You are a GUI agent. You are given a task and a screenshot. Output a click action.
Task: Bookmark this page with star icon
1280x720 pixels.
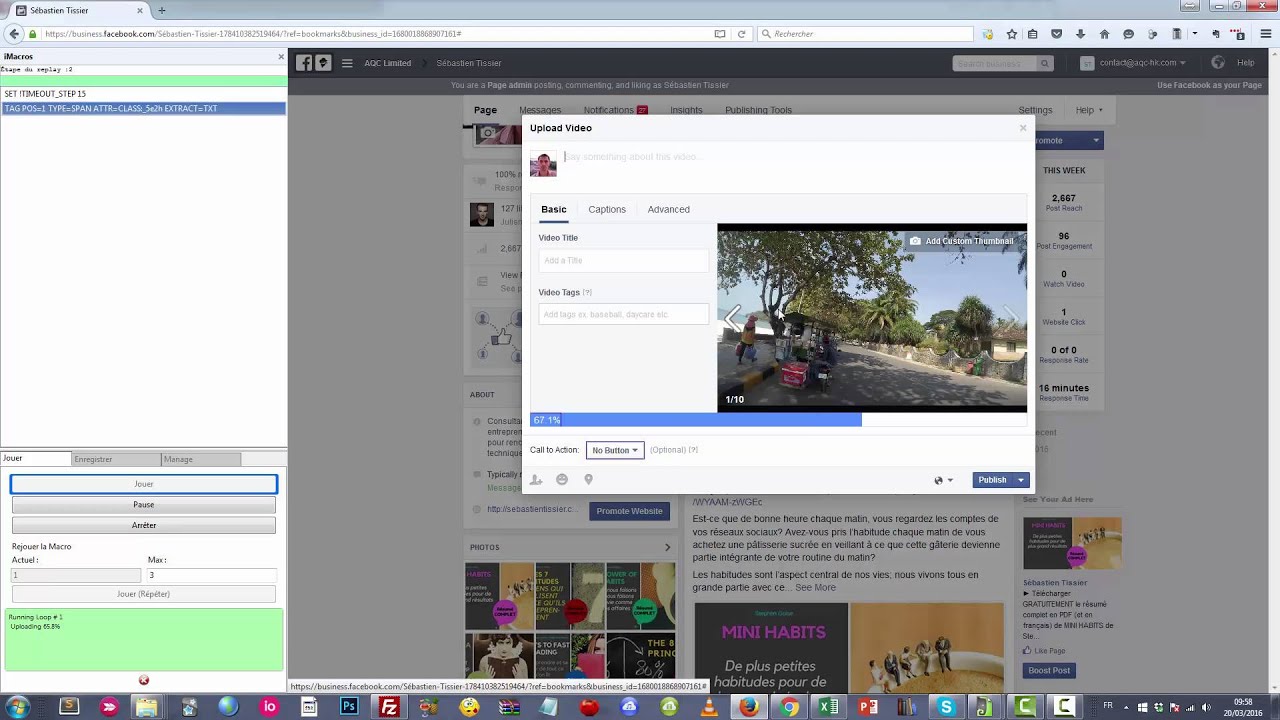pos(1012,34)
